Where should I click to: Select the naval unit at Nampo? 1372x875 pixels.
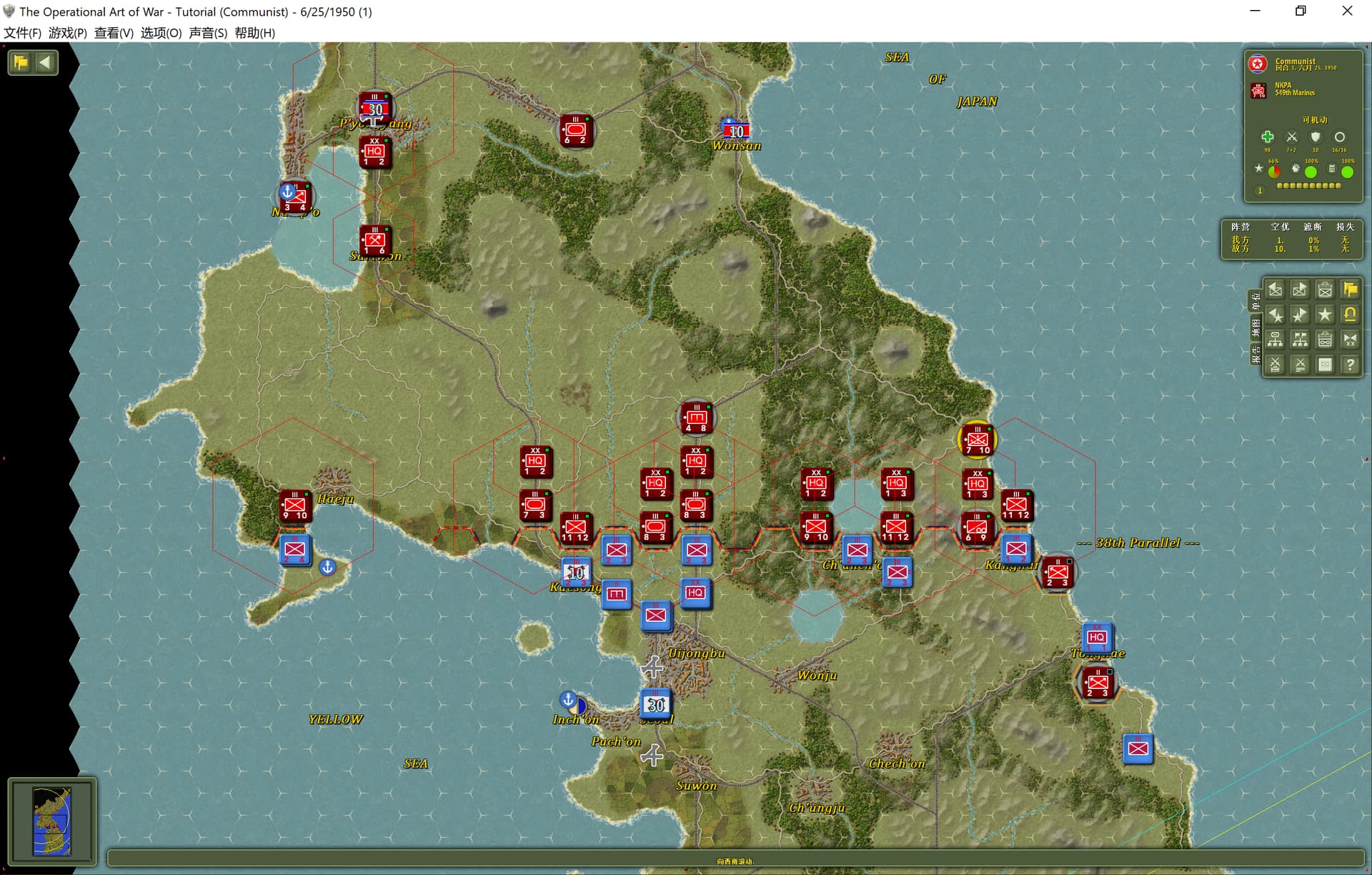295,197
